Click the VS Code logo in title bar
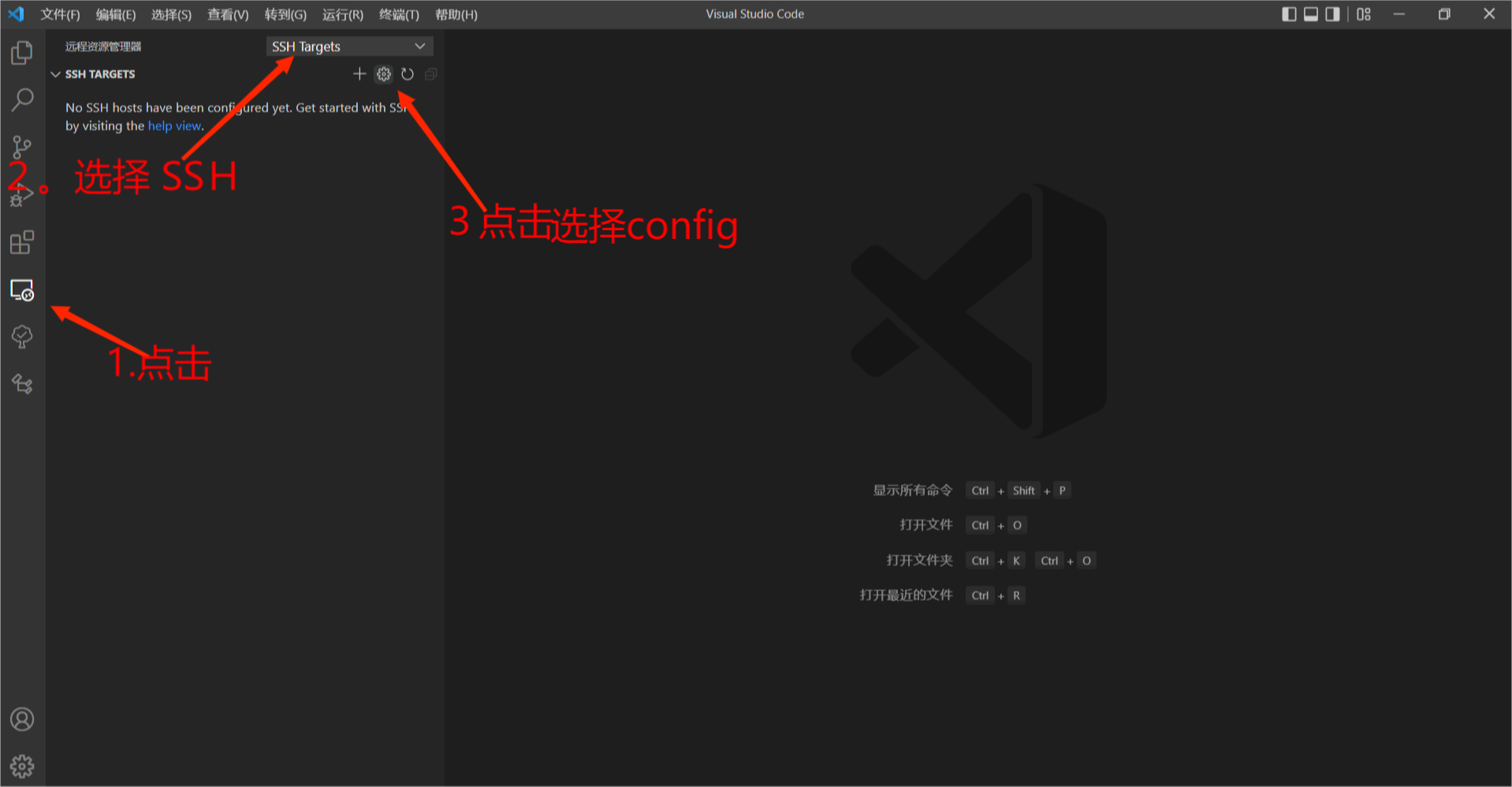This screenshot has height=787, width=1512. pyautogui.click(x=16, y=14)
